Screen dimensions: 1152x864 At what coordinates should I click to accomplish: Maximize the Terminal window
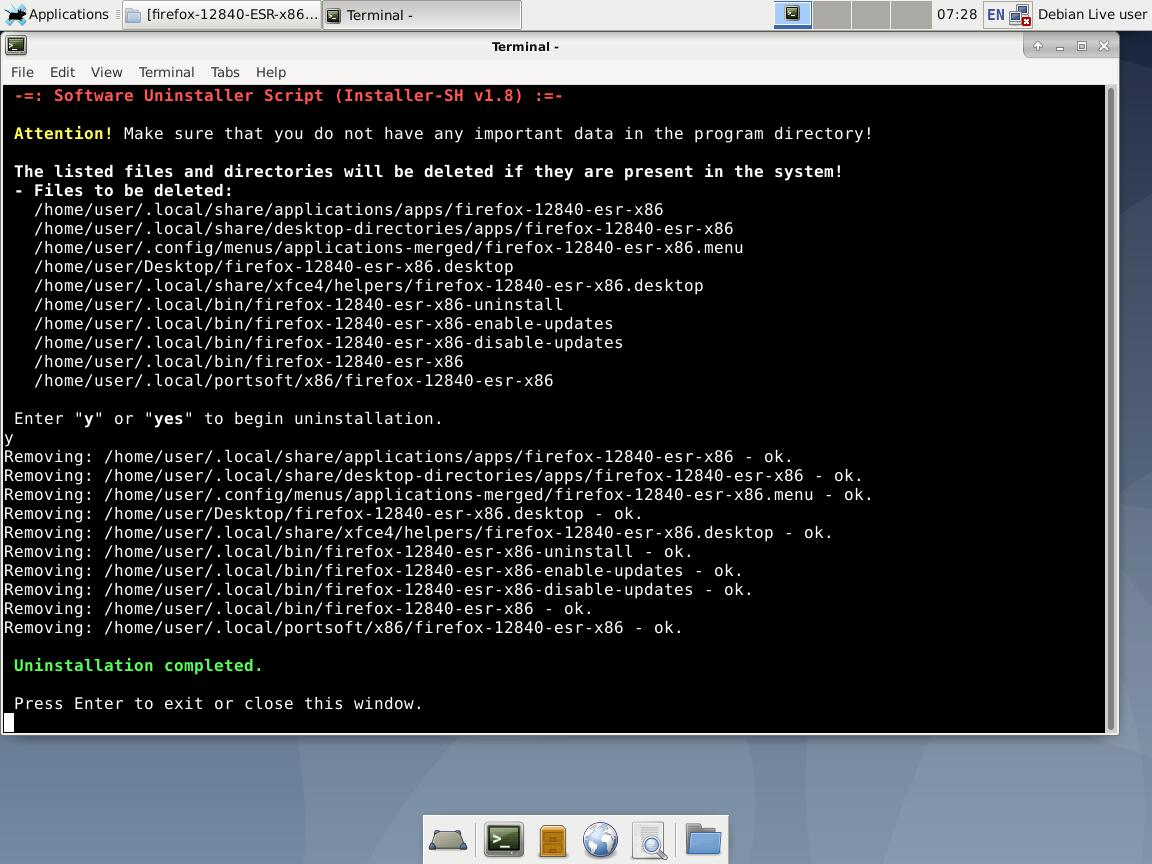point(1081,46)
